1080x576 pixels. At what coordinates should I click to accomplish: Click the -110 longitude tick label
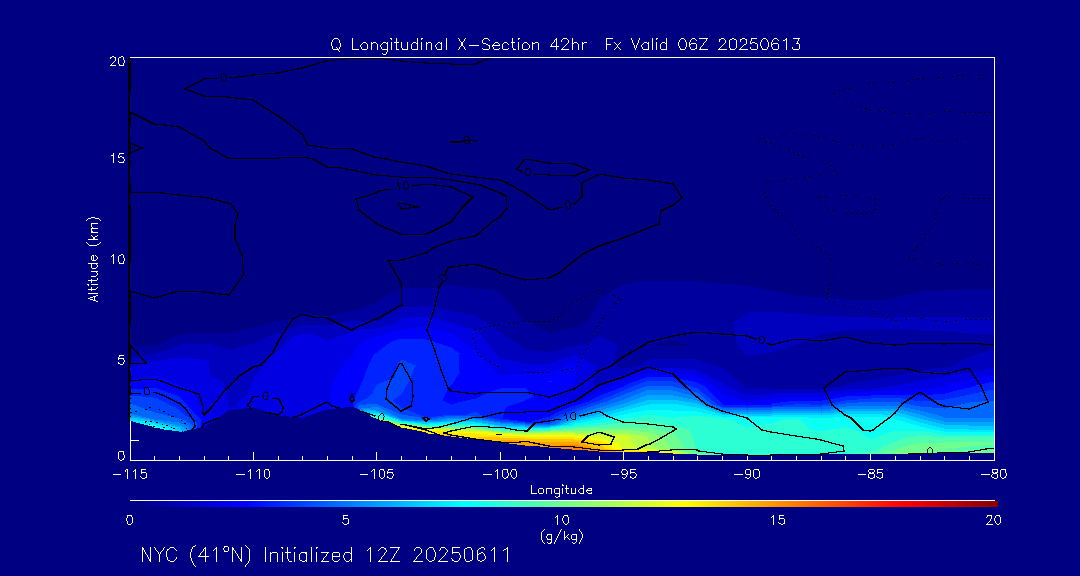click(x=253, y=475)
